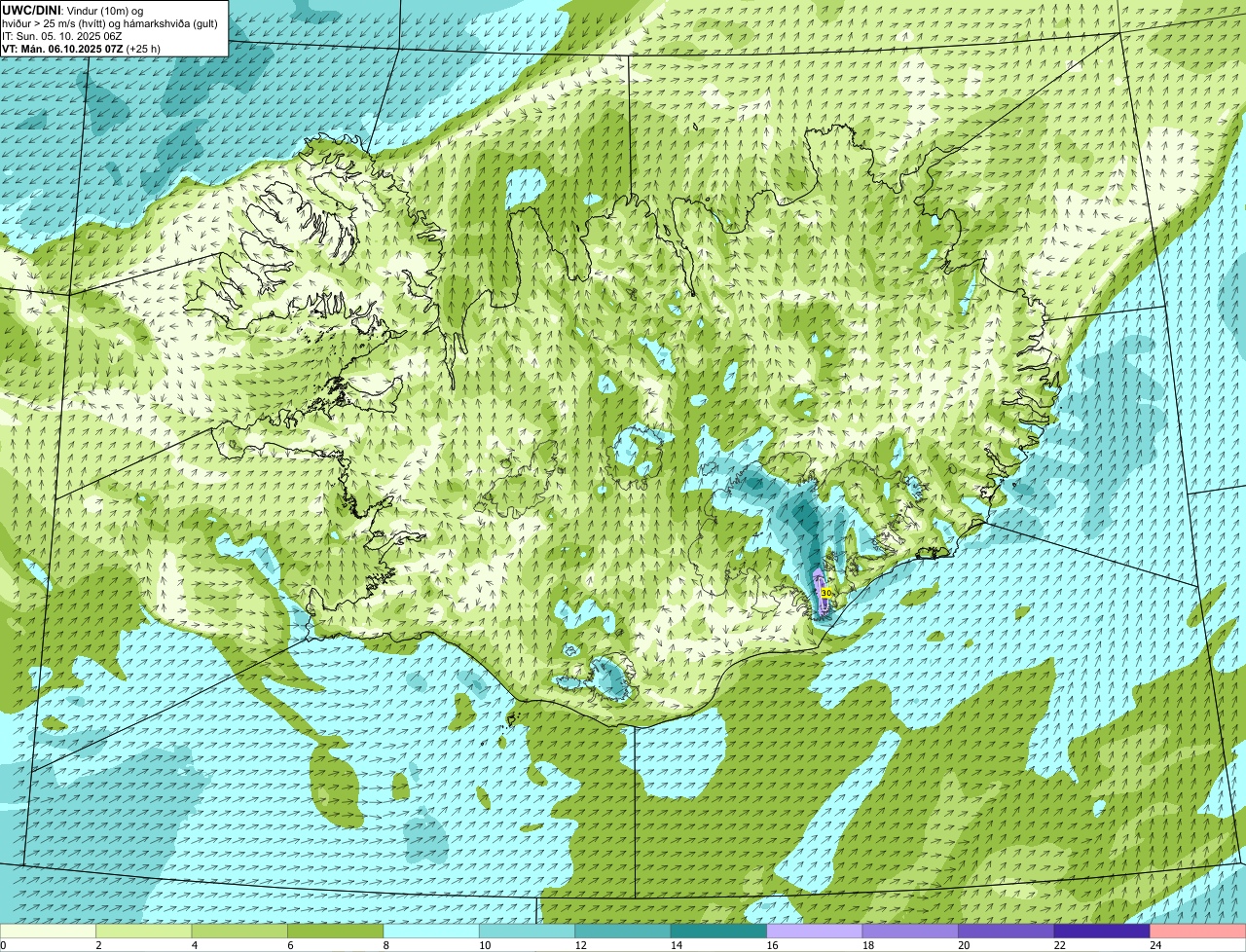Click the 'IT: Sun. 05. 10. 2025 06Z' line

(62, 35)
